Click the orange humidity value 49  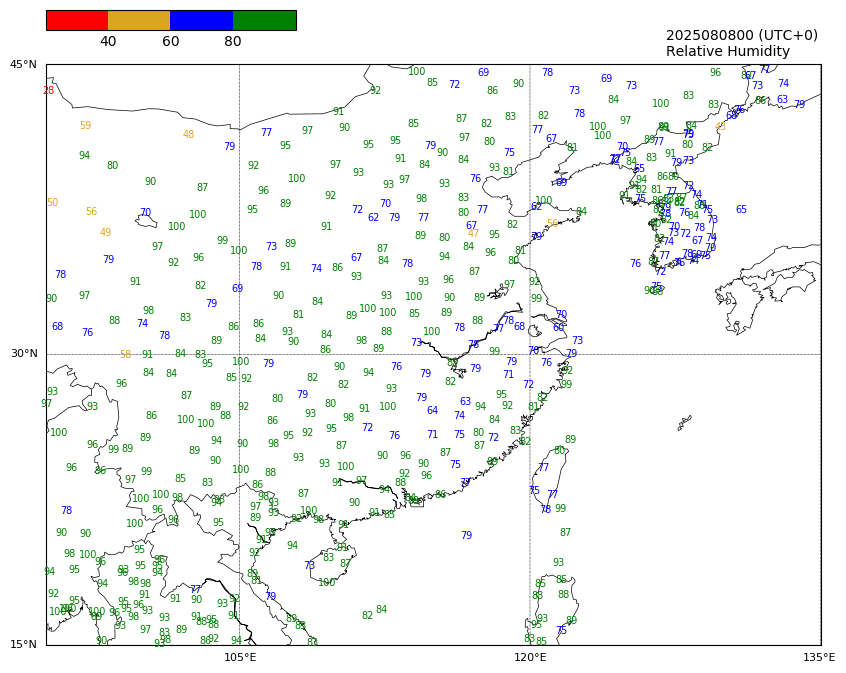[x=105, y=233]
